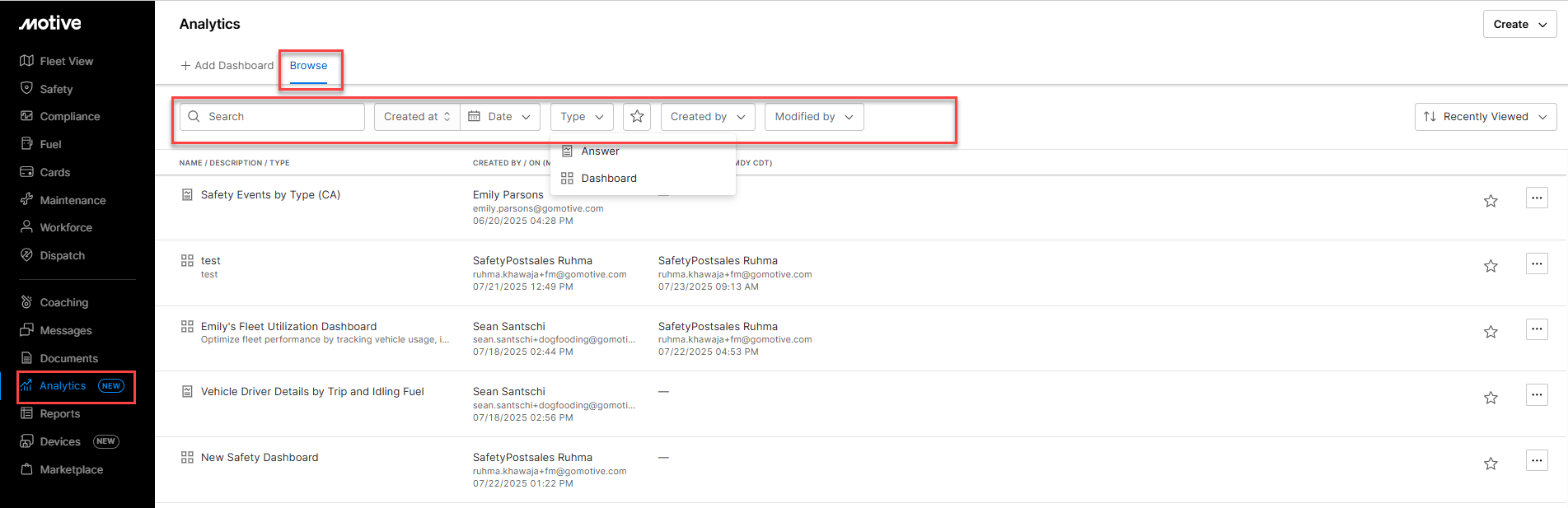The height and width of the screenshot is (508, 1568).
Task: Select Dashboard in the Type menu
Action: (608, 179)
